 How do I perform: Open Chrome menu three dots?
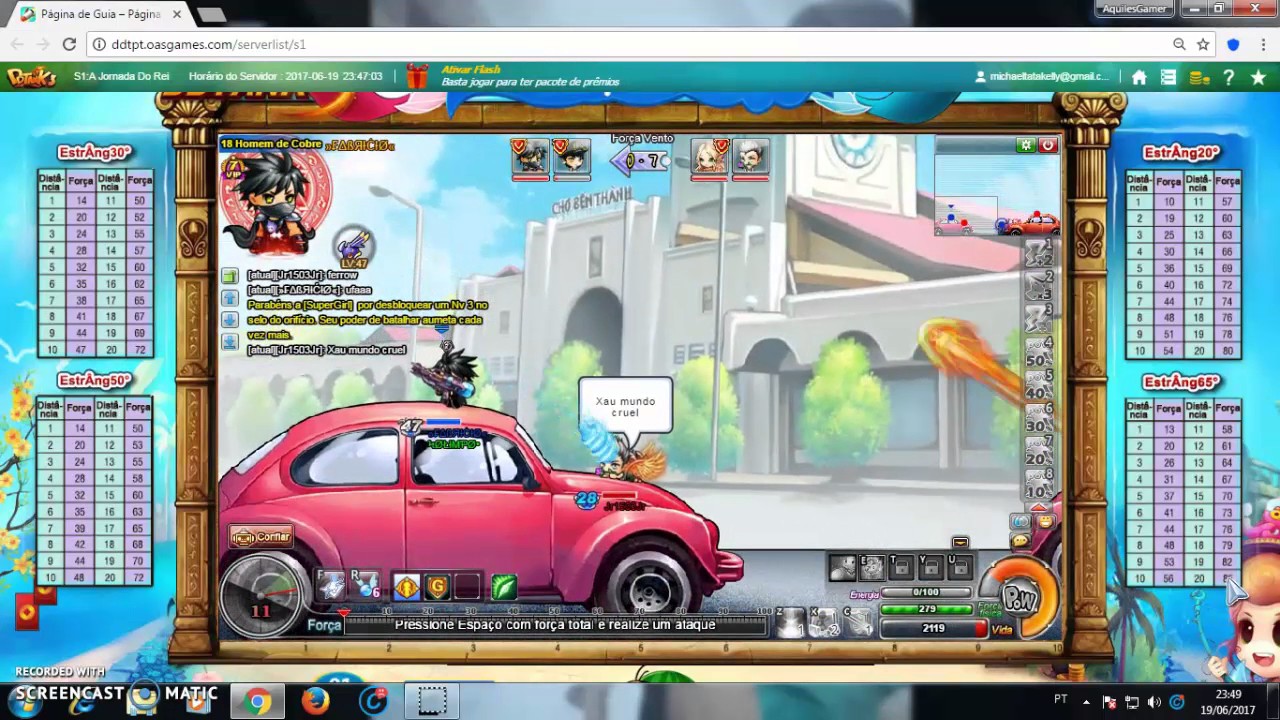(x=1262, y=44)
